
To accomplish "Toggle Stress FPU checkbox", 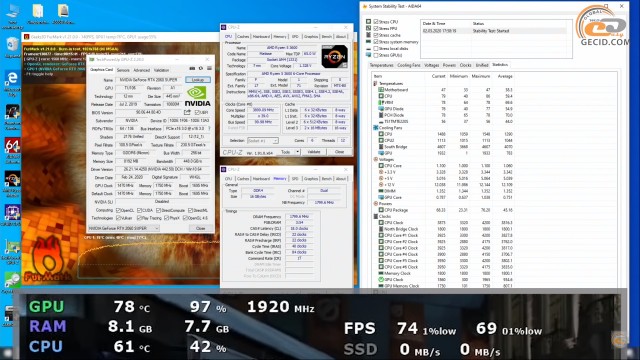I will (x=376, y=28).
